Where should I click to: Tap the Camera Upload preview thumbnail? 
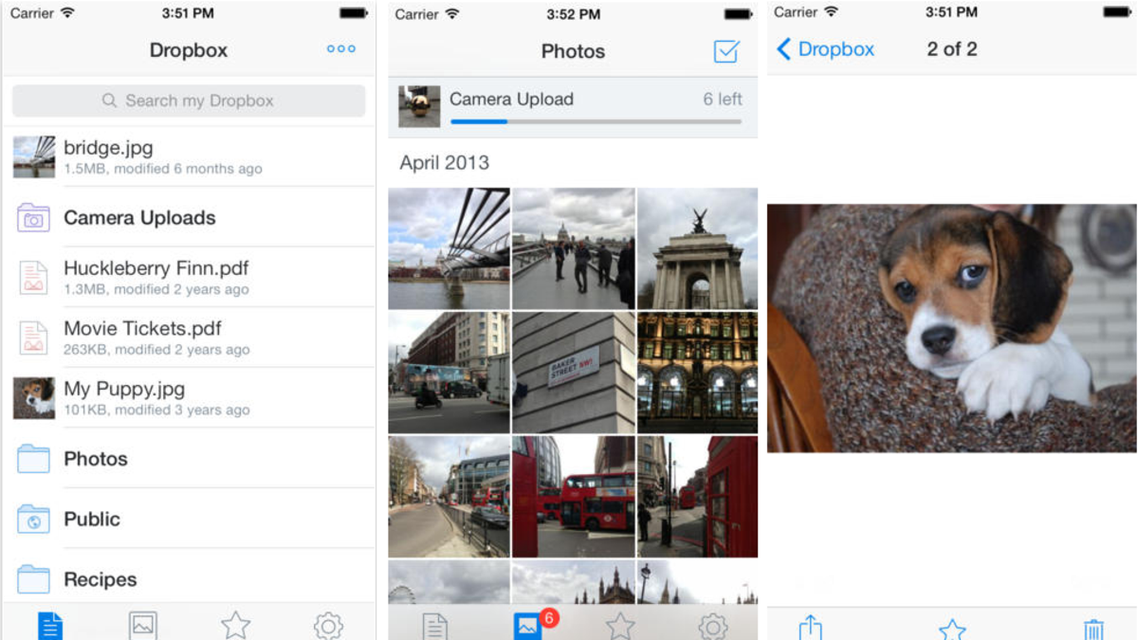[x=419, y=106]
